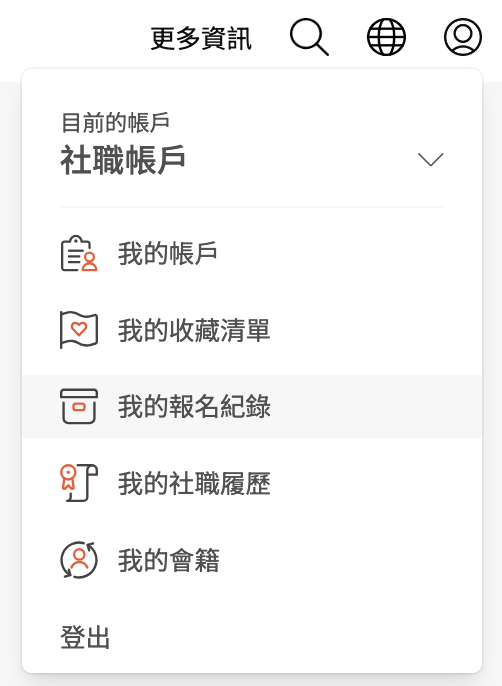Image resolution: width=502 pixels, height=686 pixels.
Task: Click the 目前的帳戶 label
Action: pyautogui.click(x=116, y=122)
